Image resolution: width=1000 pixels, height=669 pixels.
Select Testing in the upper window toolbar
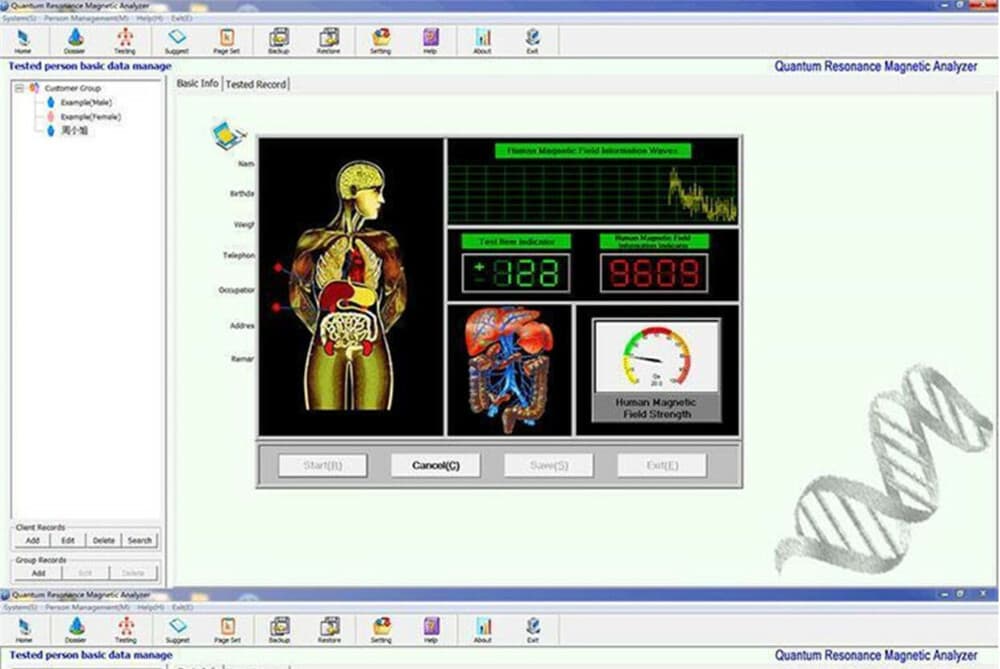(x=125, y=41)
